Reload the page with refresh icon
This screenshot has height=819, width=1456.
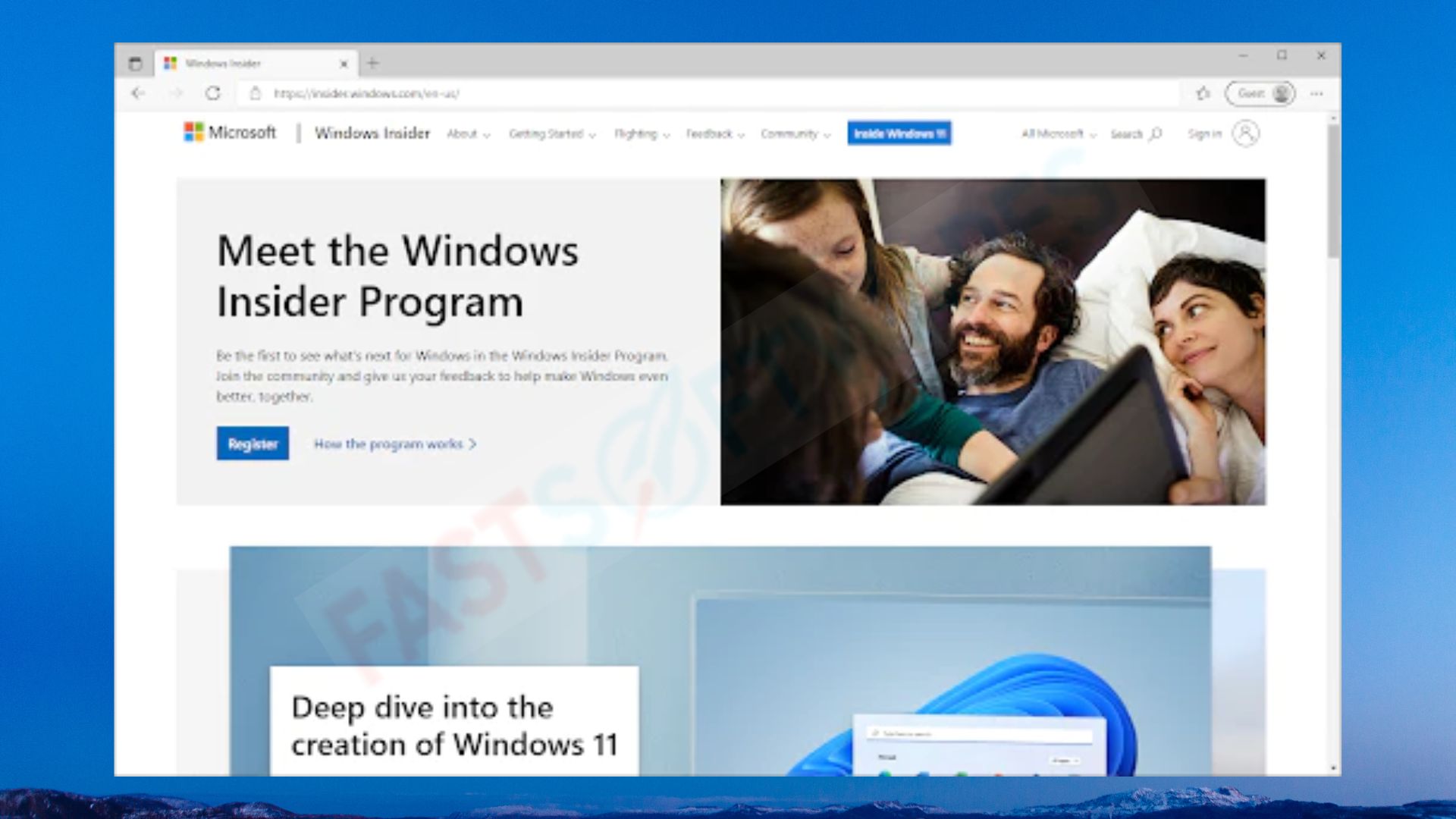(213, 93)
